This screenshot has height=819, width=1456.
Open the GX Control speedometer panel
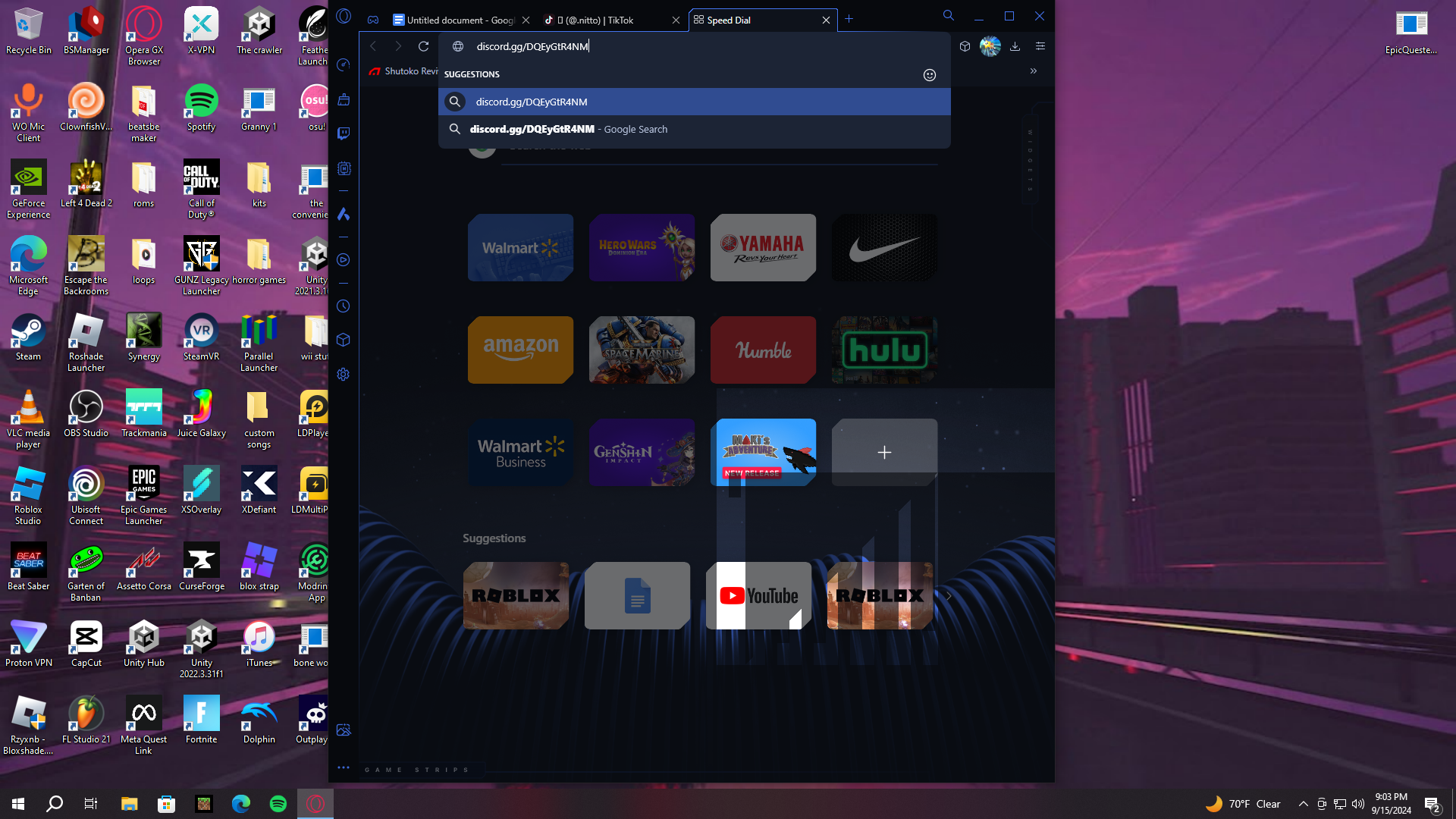(x=344, y=65)
